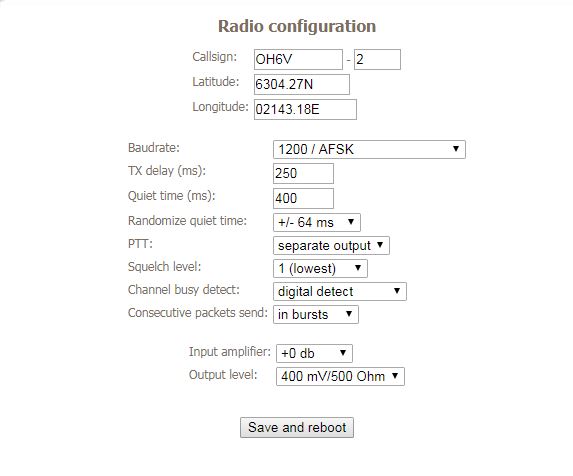Click the Quiet time input field
This screenshot has height=476, width=573.
[303, 198]
